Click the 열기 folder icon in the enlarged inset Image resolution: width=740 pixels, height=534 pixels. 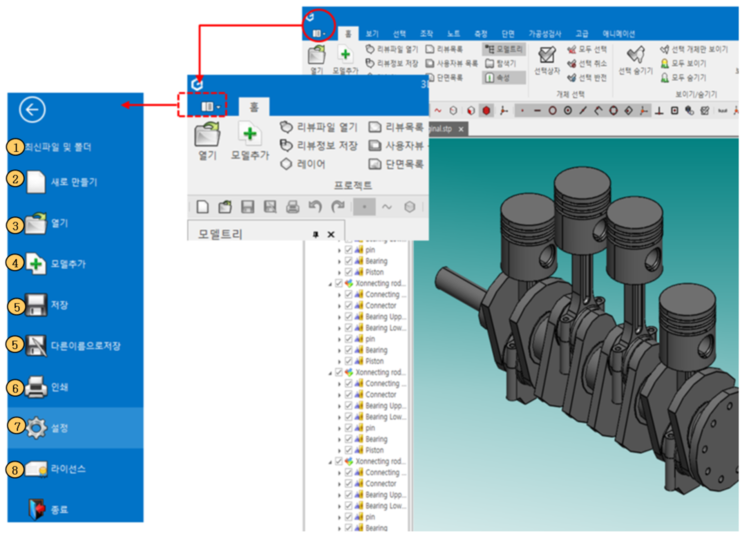click(207, 134)
